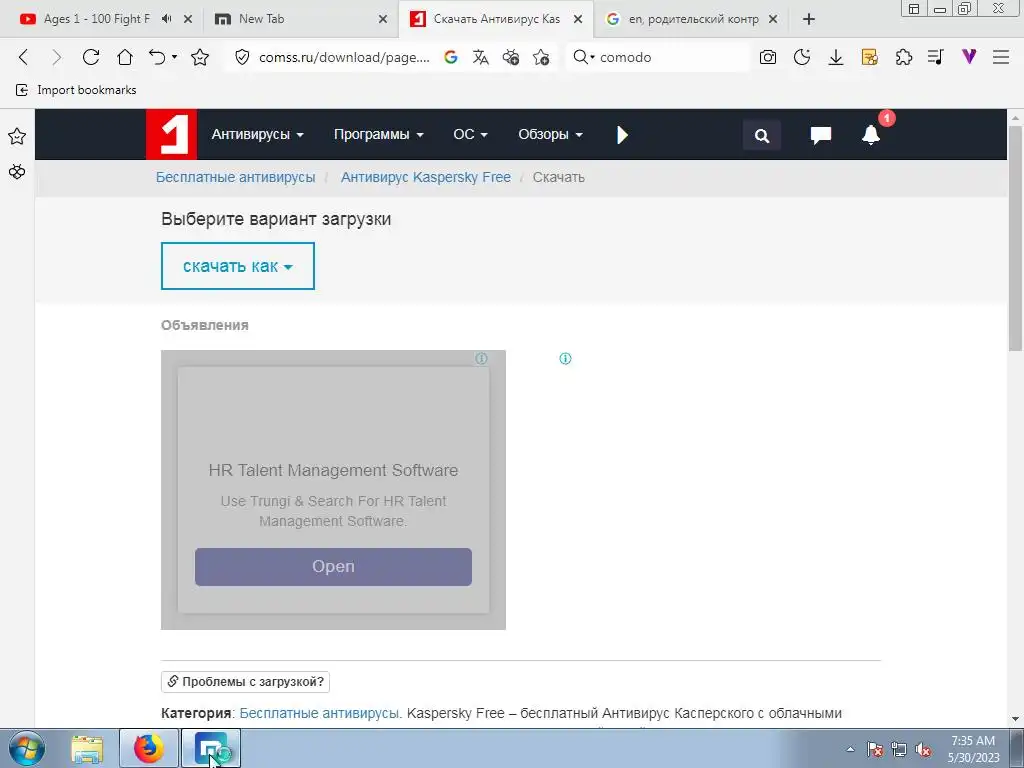Click the media playlist icon
Viewport: 1024px width, 768px height.
click(936, 57)
